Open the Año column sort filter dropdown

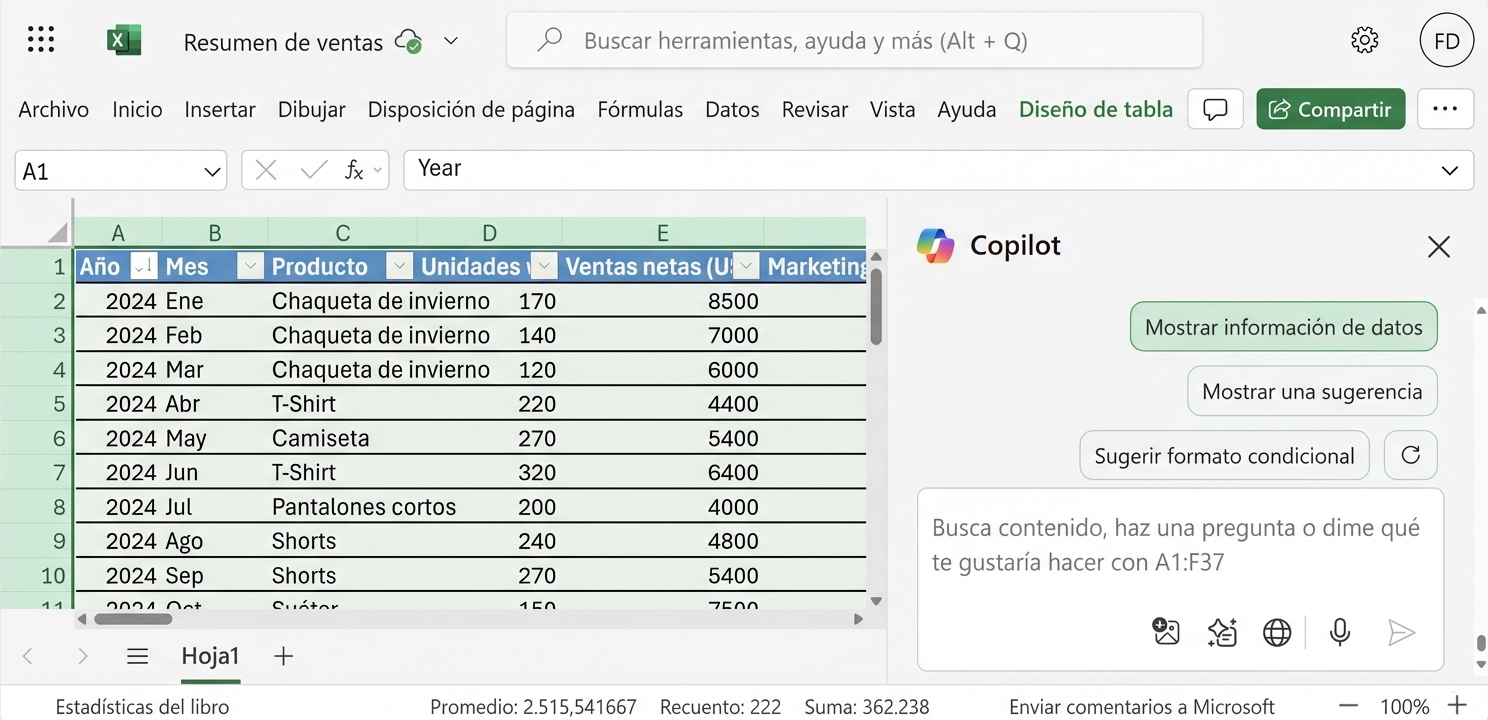(143, 266)
